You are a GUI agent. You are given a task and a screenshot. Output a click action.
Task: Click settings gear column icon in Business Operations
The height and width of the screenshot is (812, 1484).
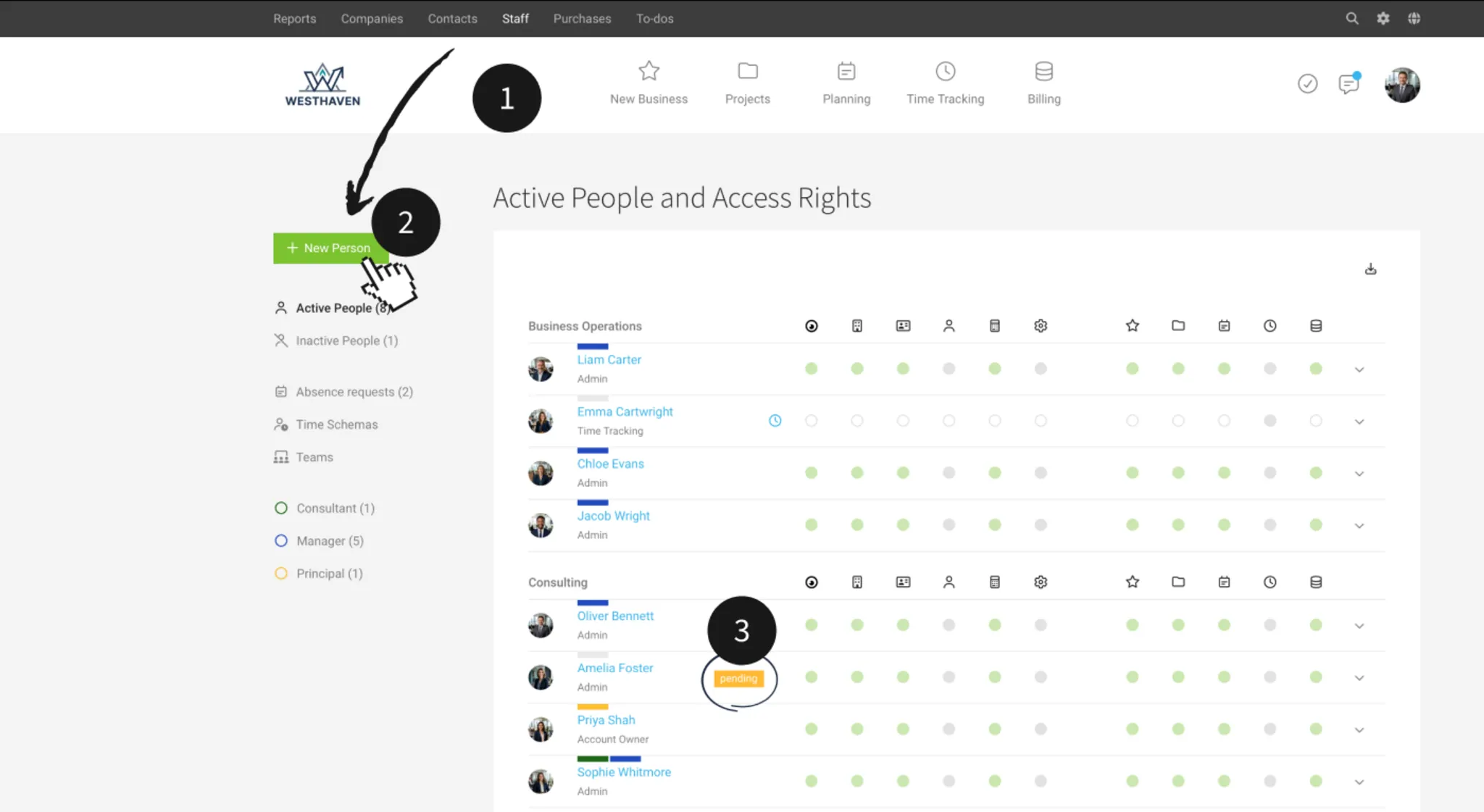click(x=1041, y=326)
